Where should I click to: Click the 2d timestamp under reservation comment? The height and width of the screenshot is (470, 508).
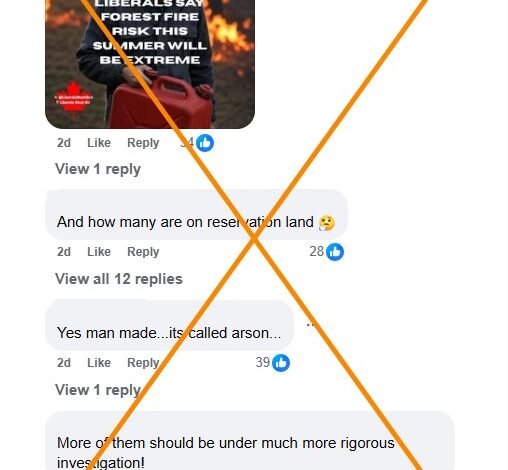pyautogui.click(x=64, y=252)
